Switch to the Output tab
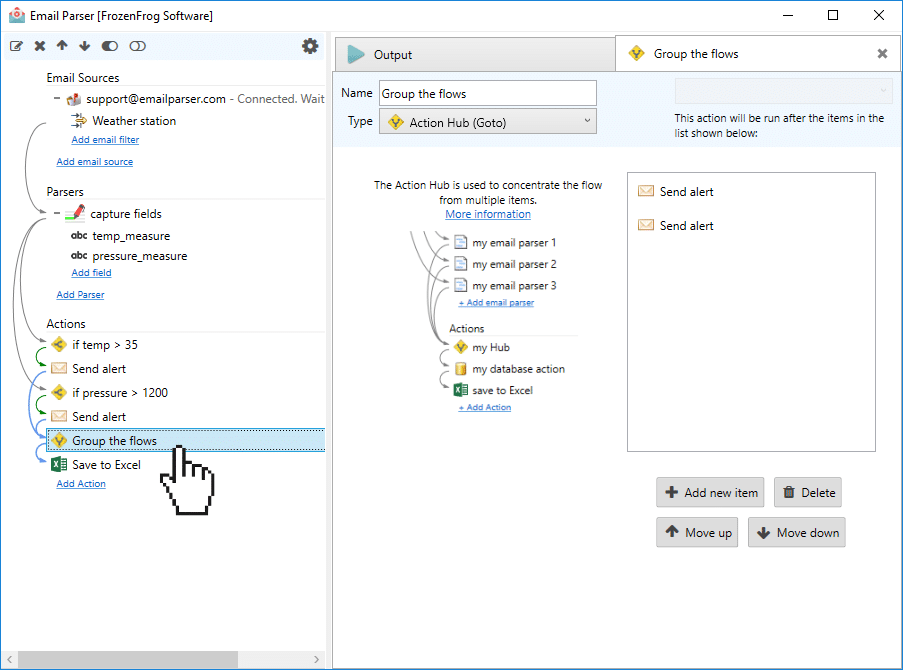The image size is (903, 670). tap(475, 55)
